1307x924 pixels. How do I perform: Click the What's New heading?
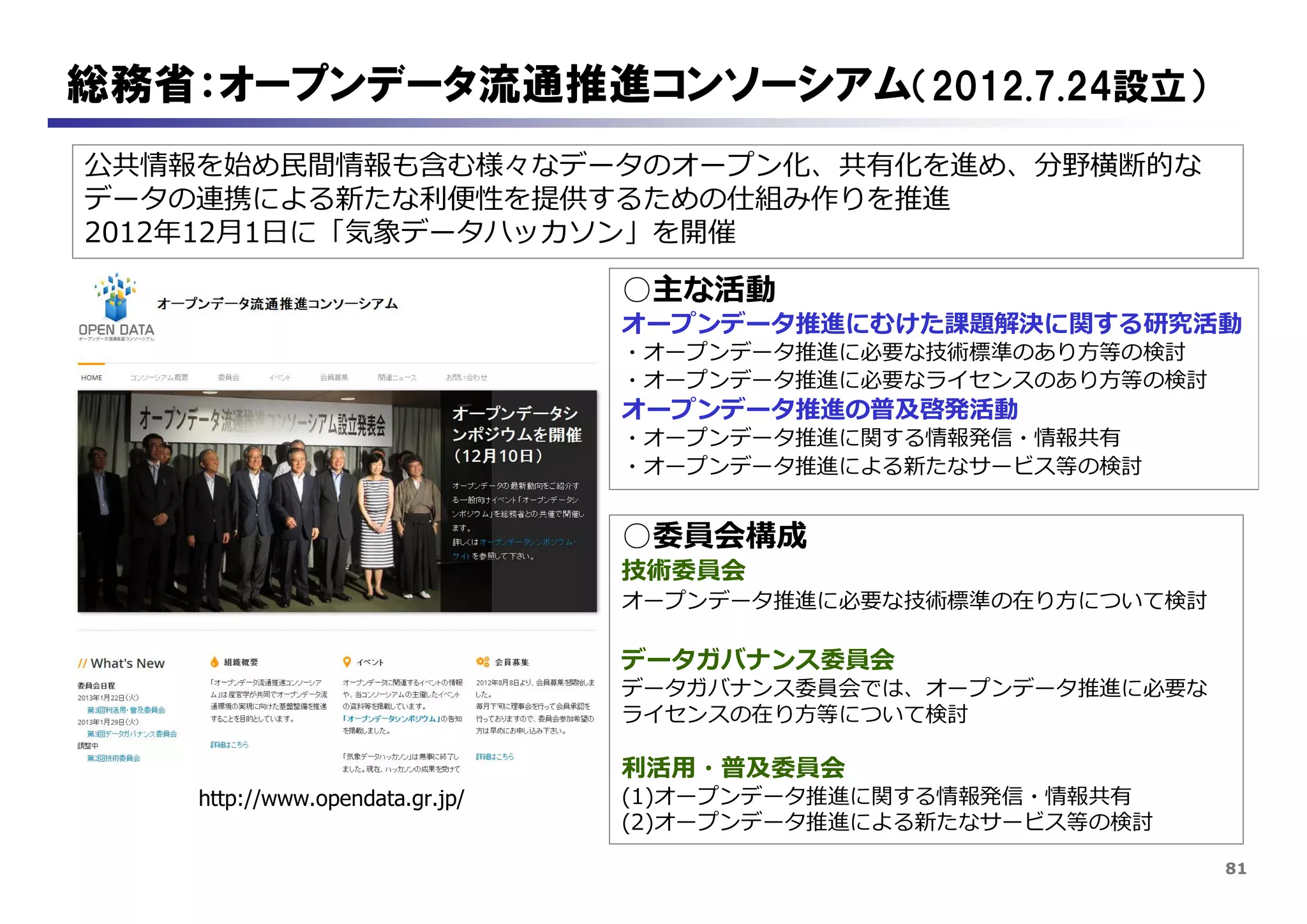tap(121, 664)
